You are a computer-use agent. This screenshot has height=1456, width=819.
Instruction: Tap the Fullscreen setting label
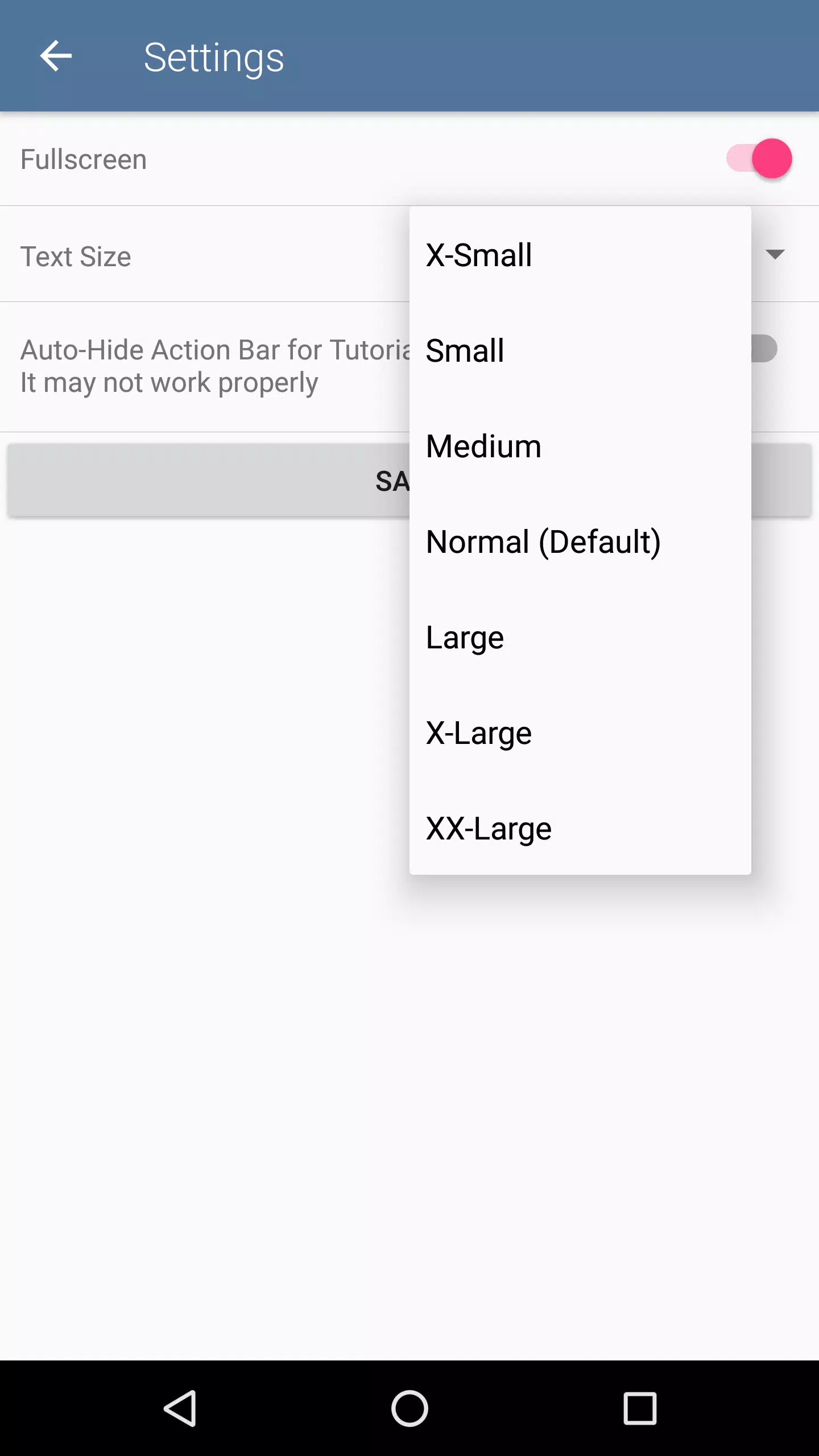pyautogui.click(x=84, y=159)
